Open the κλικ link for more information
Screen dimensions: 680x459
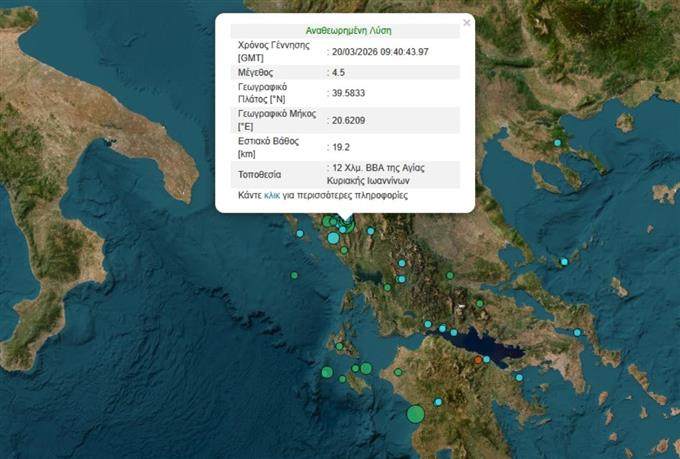[x=271, y=196]
